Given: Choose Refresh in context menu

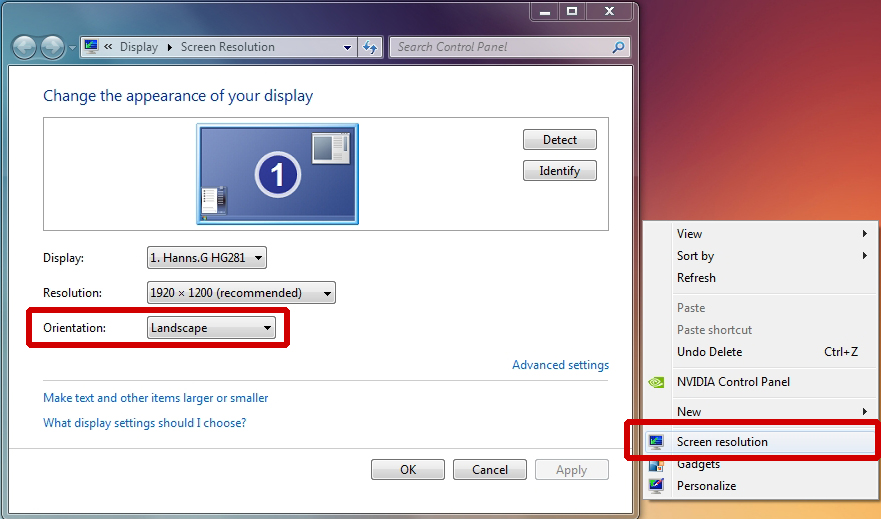Looking at the screenshot, I should pos(761,278).
